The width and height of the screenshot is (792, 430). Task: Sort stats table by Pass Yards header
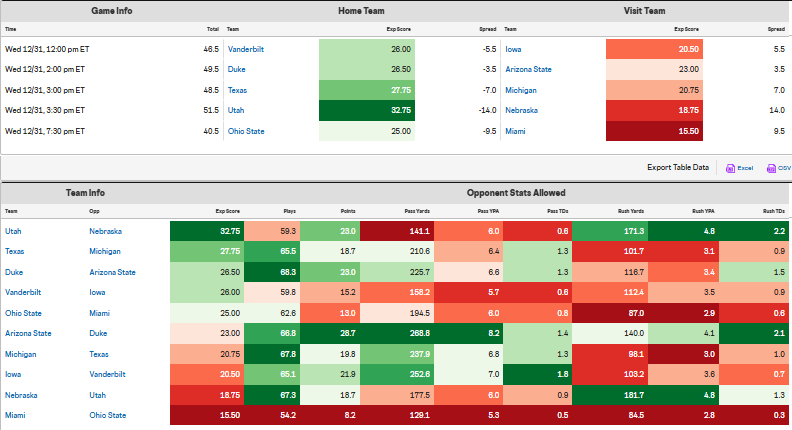[x=417, y=211]
